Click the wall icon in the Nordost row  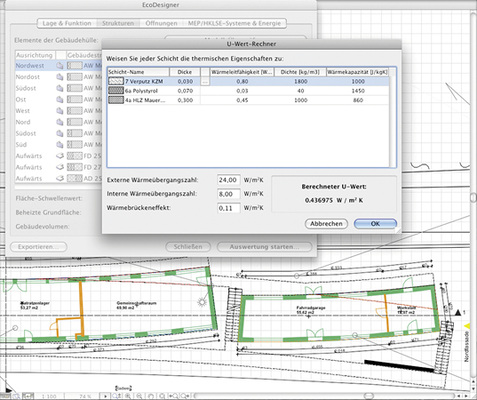[x=60, y=77]
